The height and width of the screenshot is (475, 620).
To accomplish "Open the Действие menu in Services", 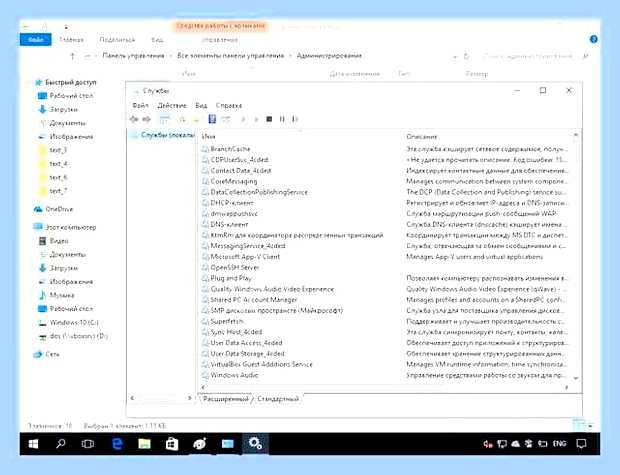I will pyautogui.click(x=172, y=106).
